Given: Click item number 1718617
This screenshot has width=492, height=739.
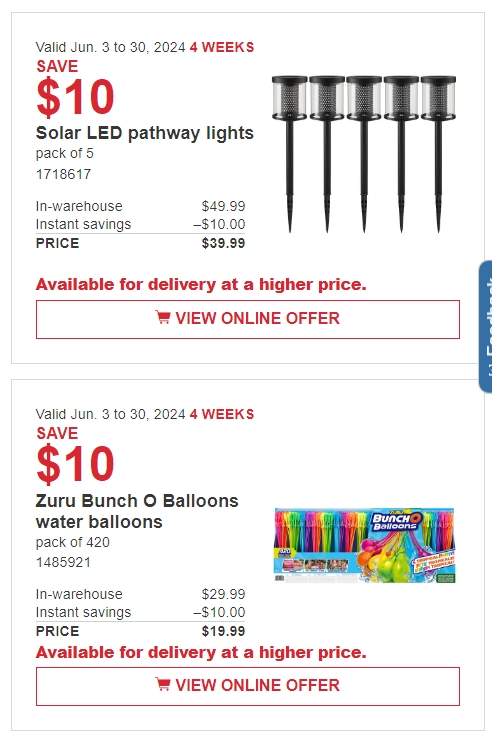Looking at the screenshot, I should point(64,174).
